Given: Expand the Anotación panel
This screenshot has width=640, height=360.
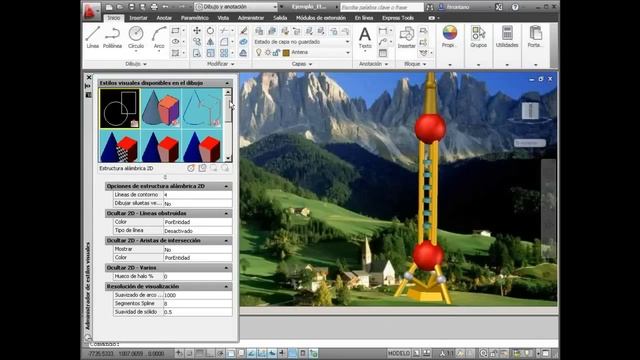Looking at the screenshot, I should [x=373, y=64].
